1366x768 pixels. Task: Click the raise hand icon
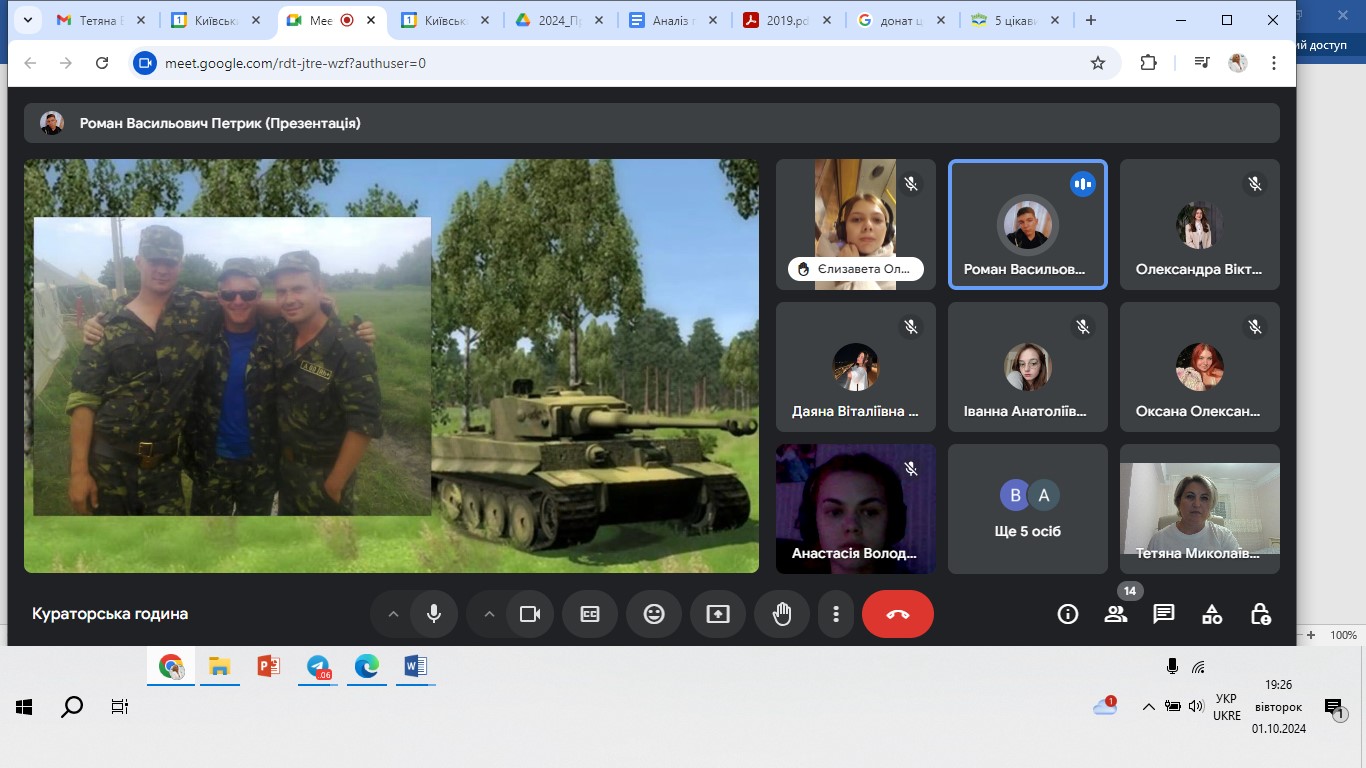point(782,614)
